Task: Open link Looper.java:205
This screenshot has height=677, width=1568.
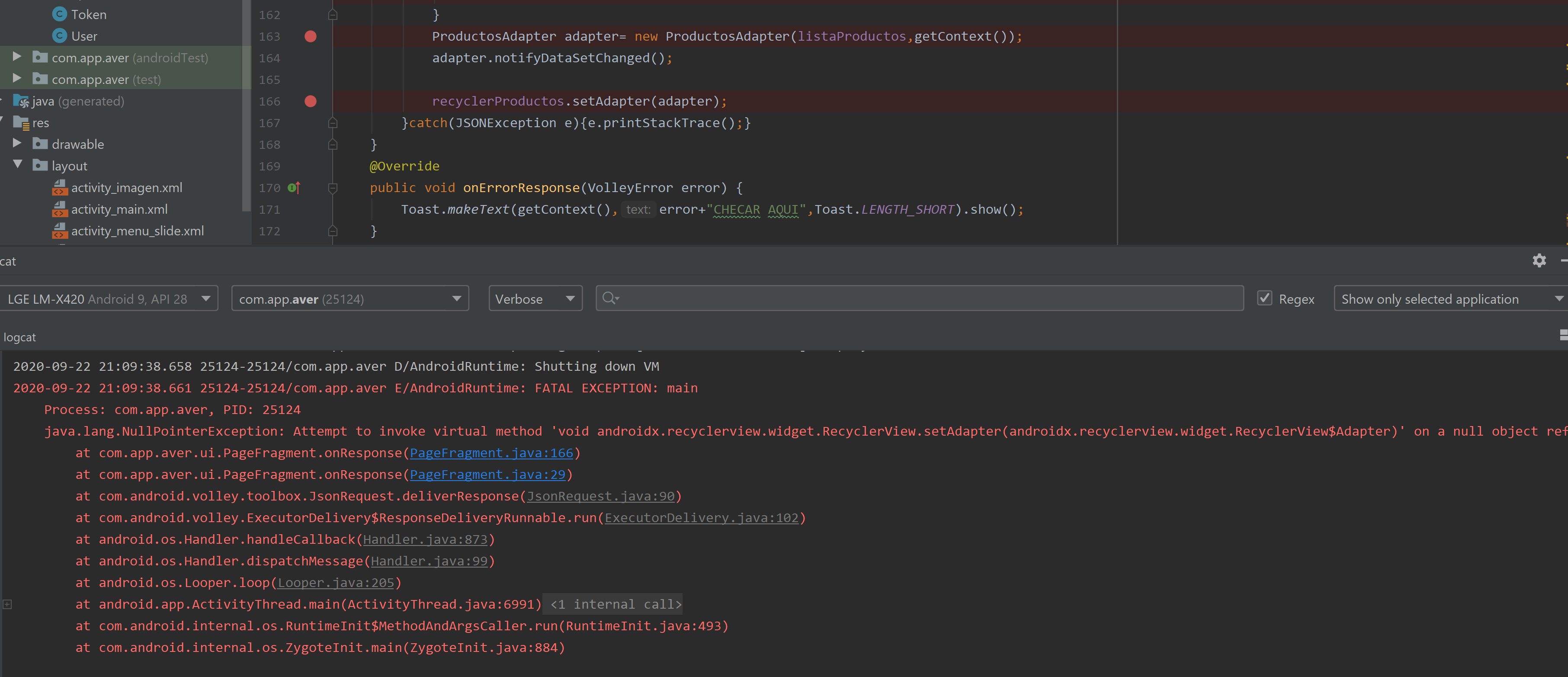Action: [336, 583]
